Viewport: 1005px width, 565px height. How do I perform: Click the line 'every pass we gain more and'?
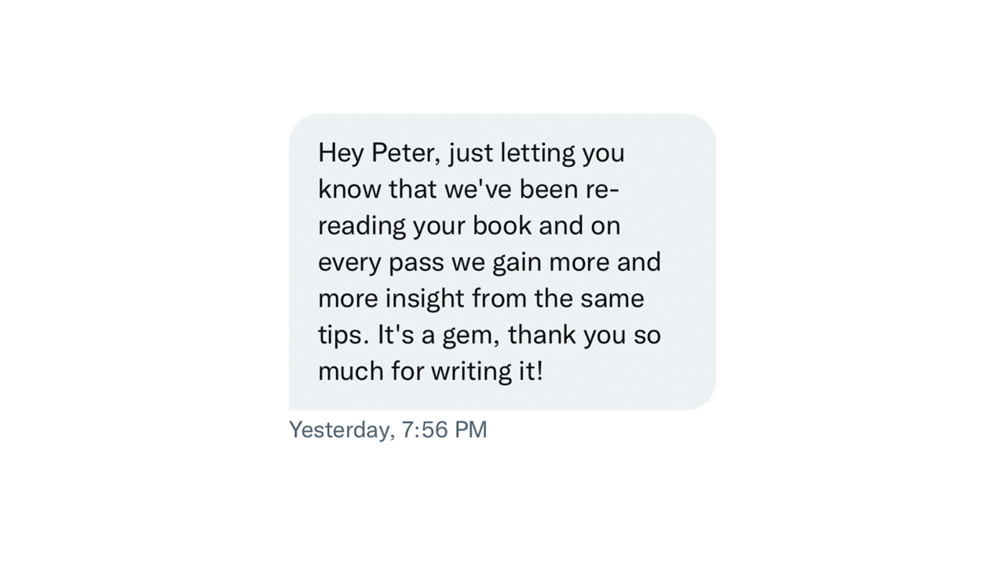(x=489, y=262)
